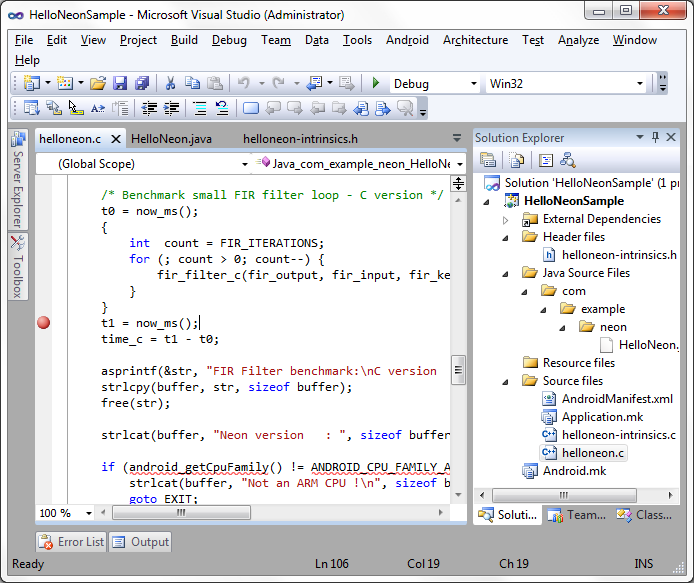This screenshot has height=583, width=694.
Task: Switch to the HelloNeon.java tab
Action: 171,139
